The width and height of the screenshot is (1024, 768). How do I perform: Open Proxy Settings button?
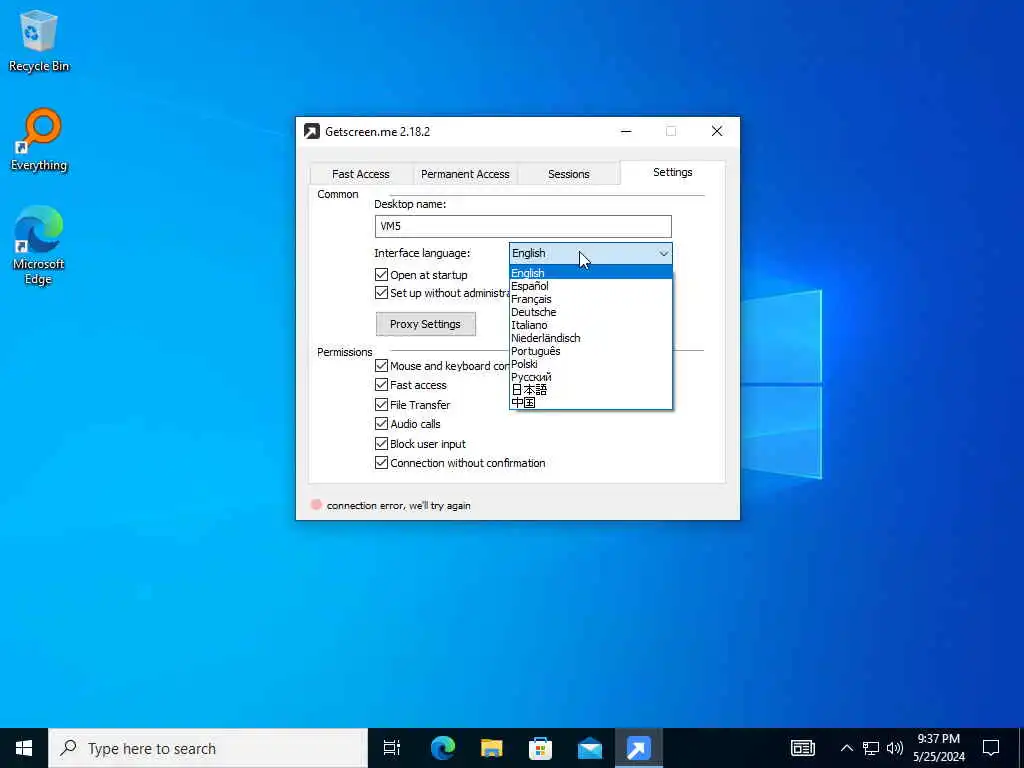point(426,324)
